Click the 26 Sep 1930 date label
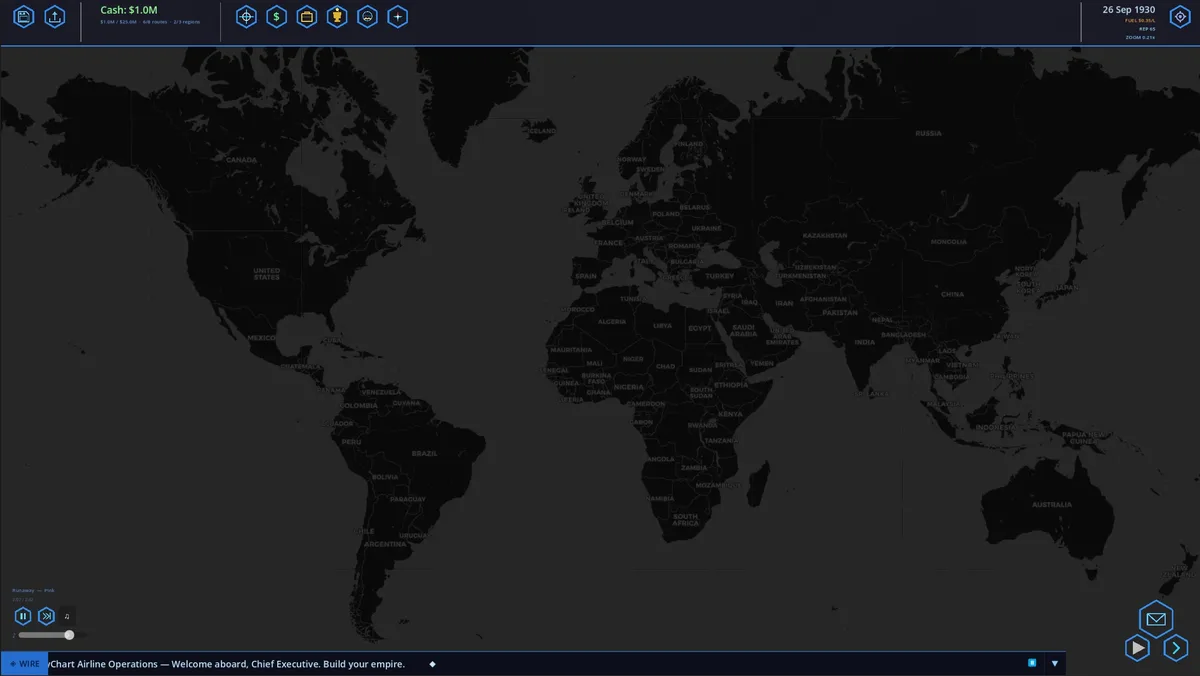The width and height of the screenshot is (1200, 676). (1131, 9)
